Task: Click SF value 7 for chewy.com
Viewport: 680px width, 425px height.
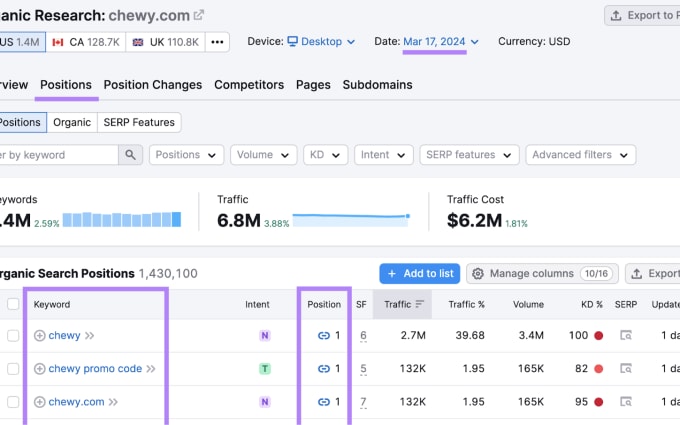Action: 363,402
